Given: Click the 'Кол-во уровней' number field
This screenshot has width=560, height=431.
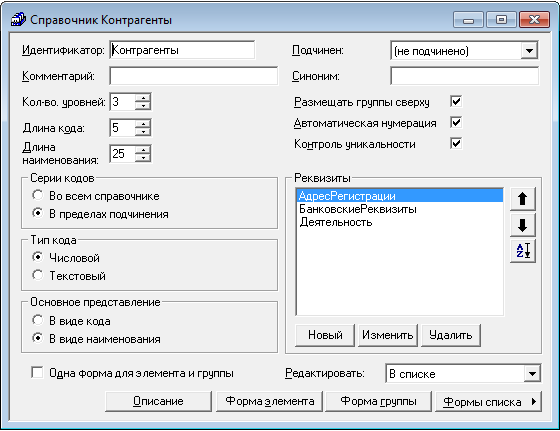Looking at the screenshot, I should (122, 102).
